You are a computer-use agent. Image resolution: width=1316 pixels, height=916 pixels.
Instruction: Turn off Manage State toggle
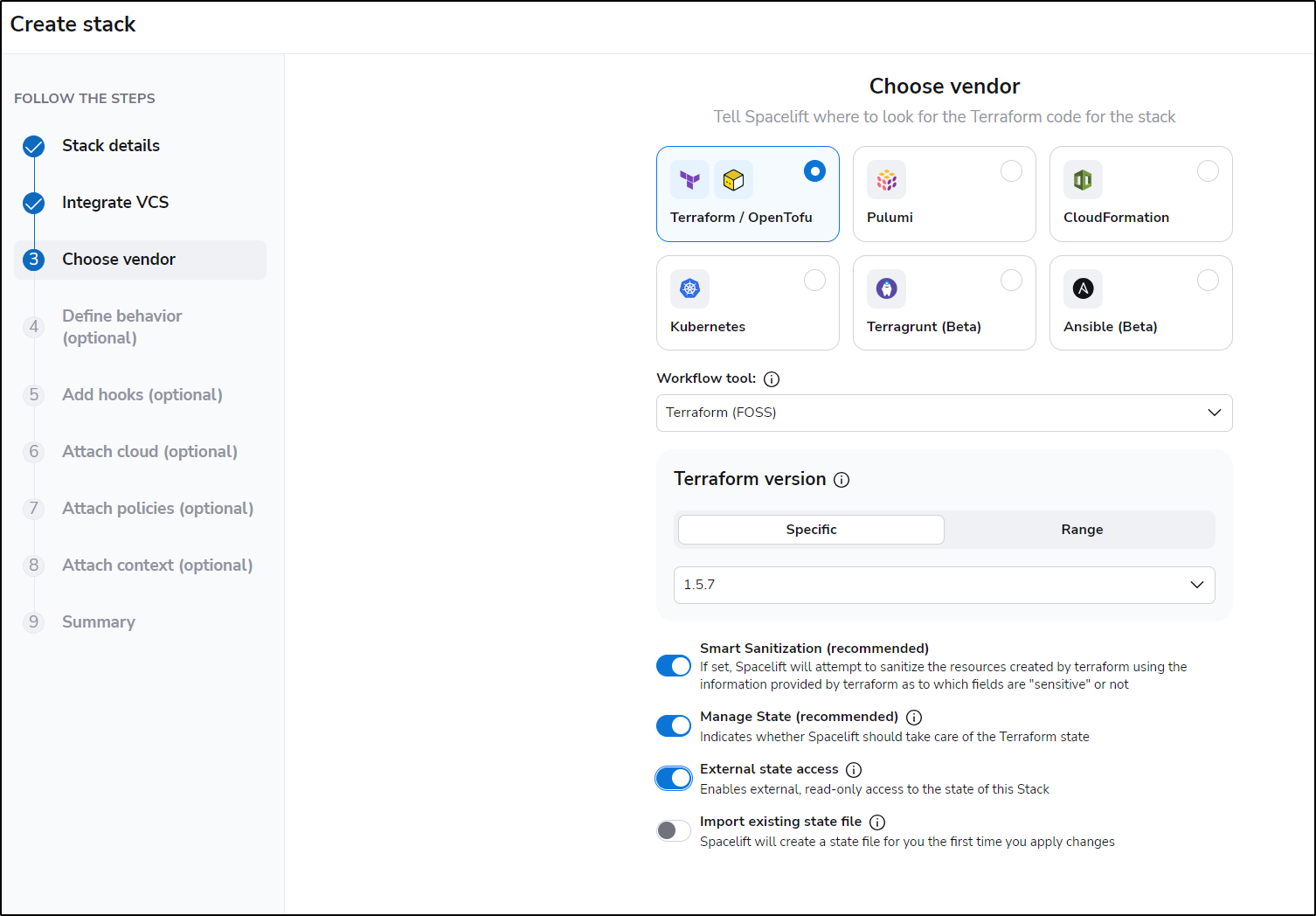point(674,725)
